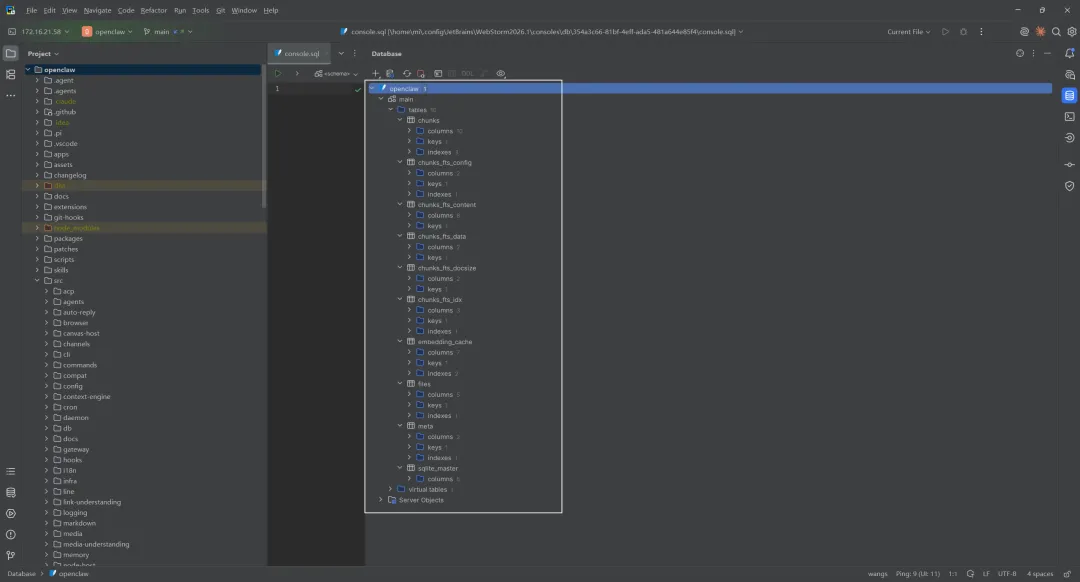
Task: Open the Project tool window icon
Action: click(x=10, y=53)
